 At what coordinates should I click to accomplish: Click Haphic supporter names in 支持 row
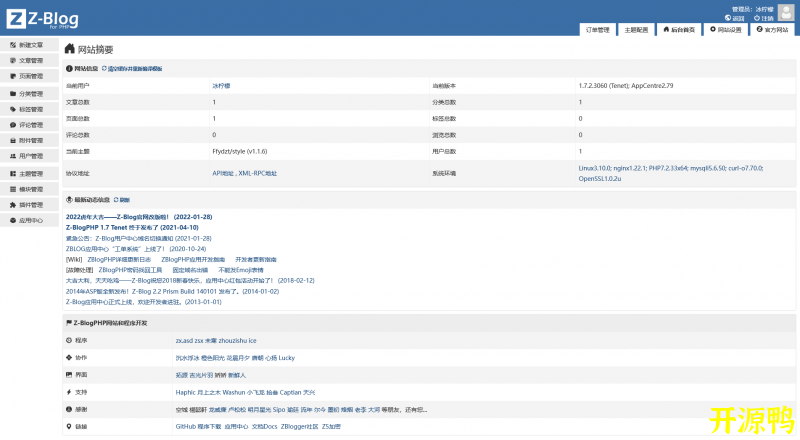click(186, 393)
